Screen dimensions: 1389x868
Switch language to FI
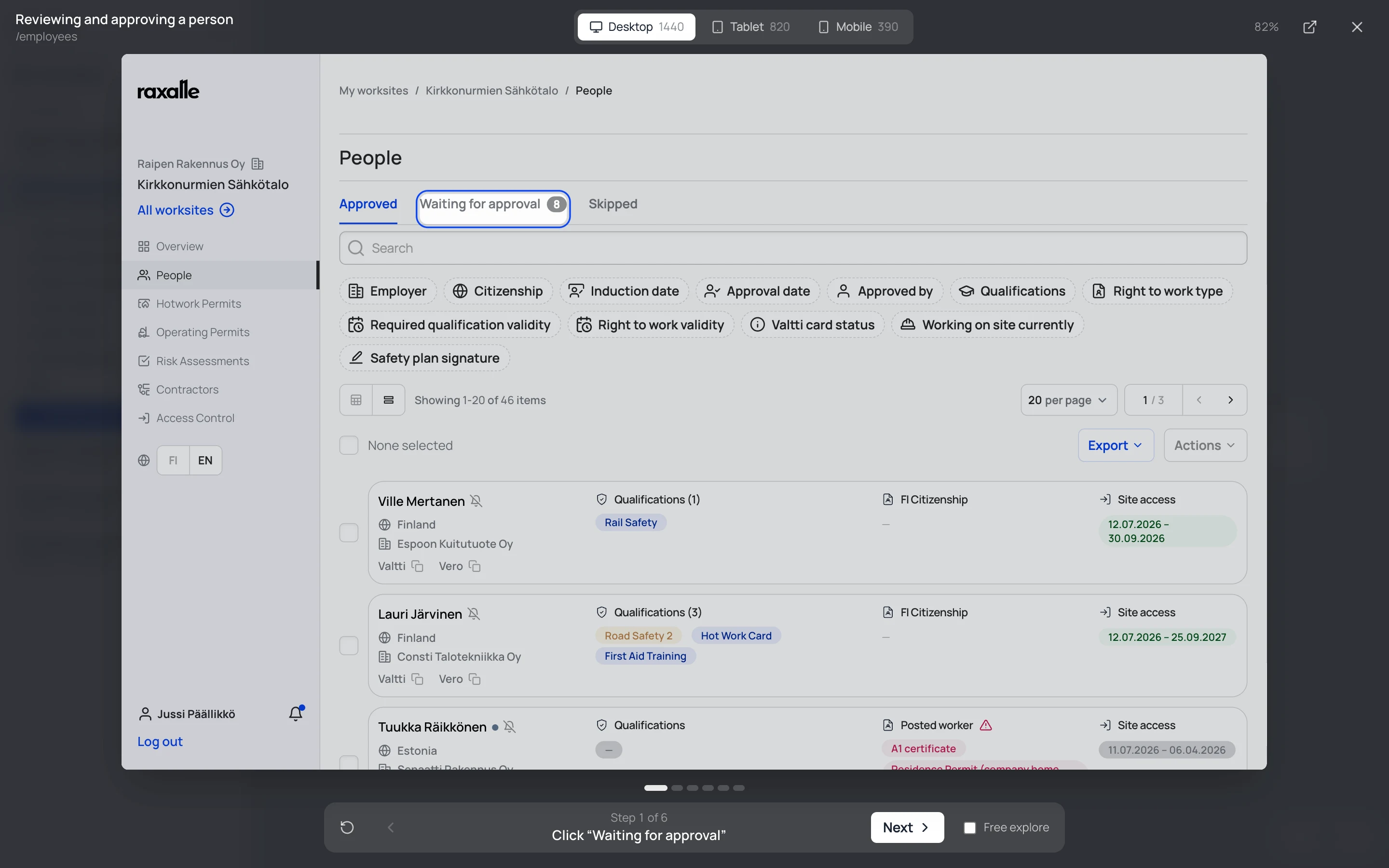[x=173, y=461]
